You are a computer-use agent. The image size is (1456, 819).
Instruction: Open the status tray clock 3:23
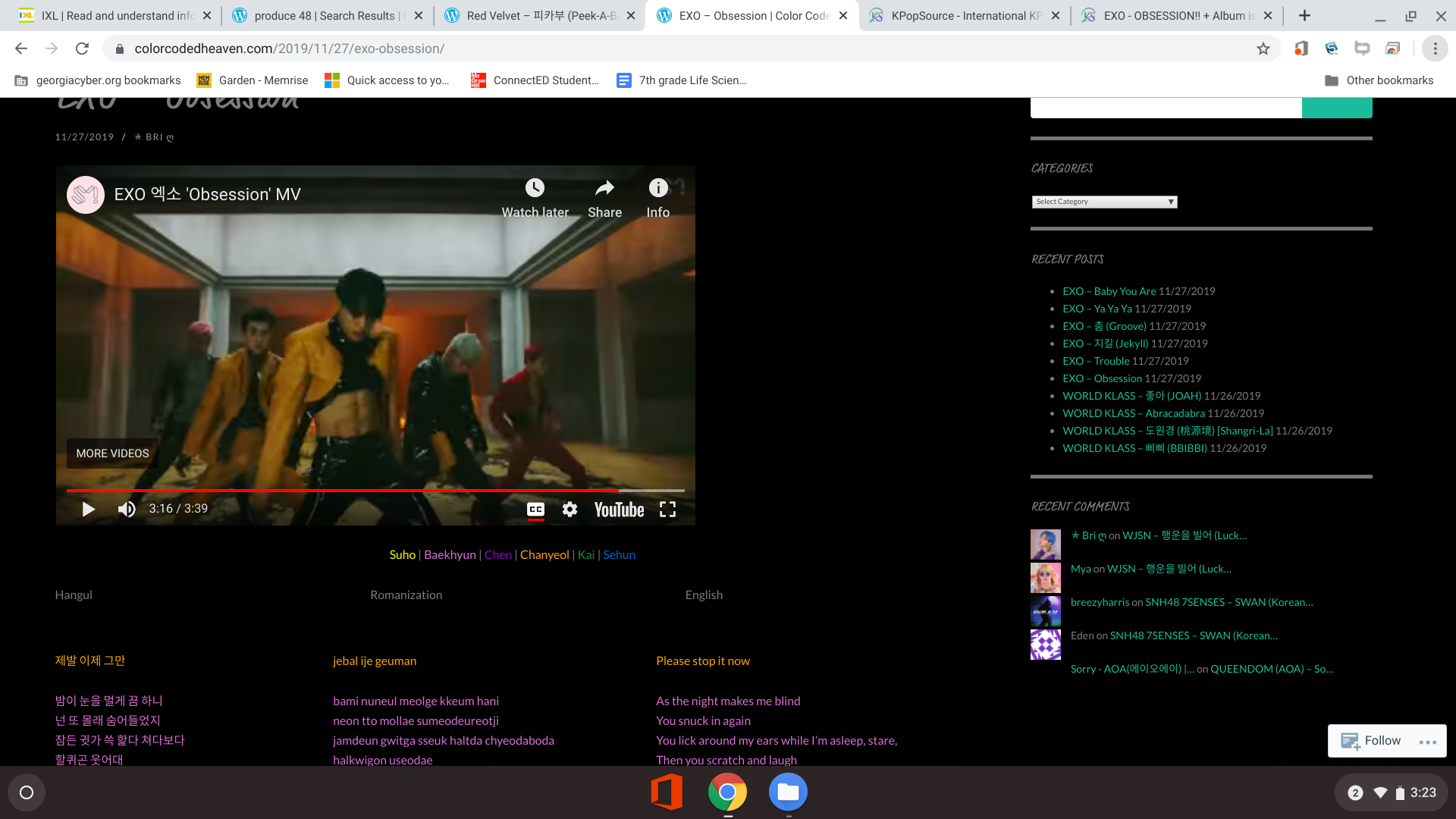[x=1423, y=793]
